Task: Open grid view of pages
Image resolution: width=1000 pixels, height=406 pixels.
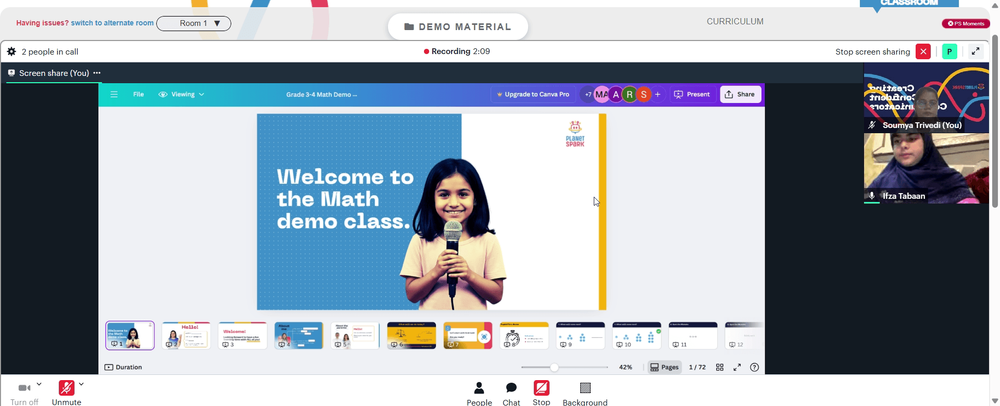Action: coord(719,367)
